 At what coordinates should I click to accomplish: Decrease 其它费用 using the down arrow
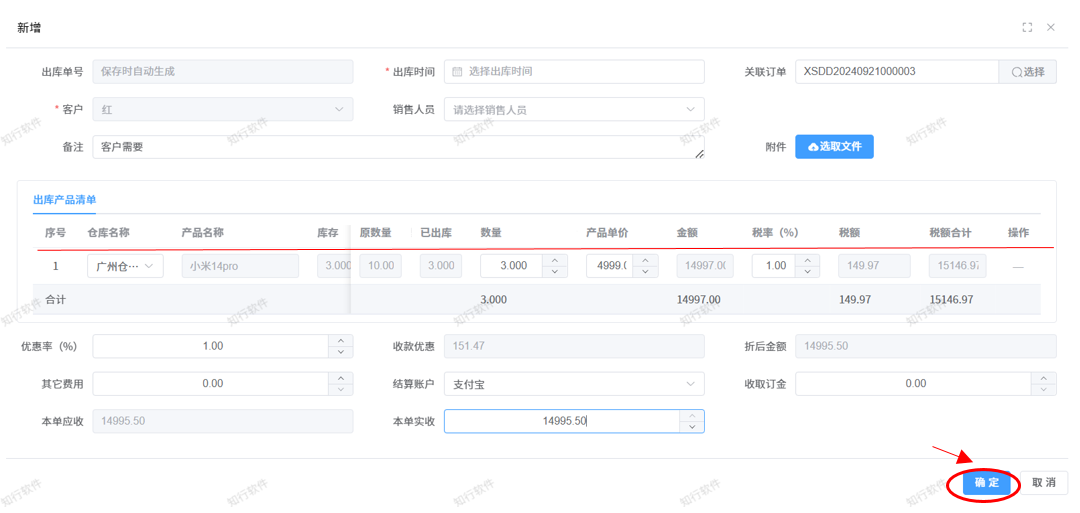click(342, 390)
